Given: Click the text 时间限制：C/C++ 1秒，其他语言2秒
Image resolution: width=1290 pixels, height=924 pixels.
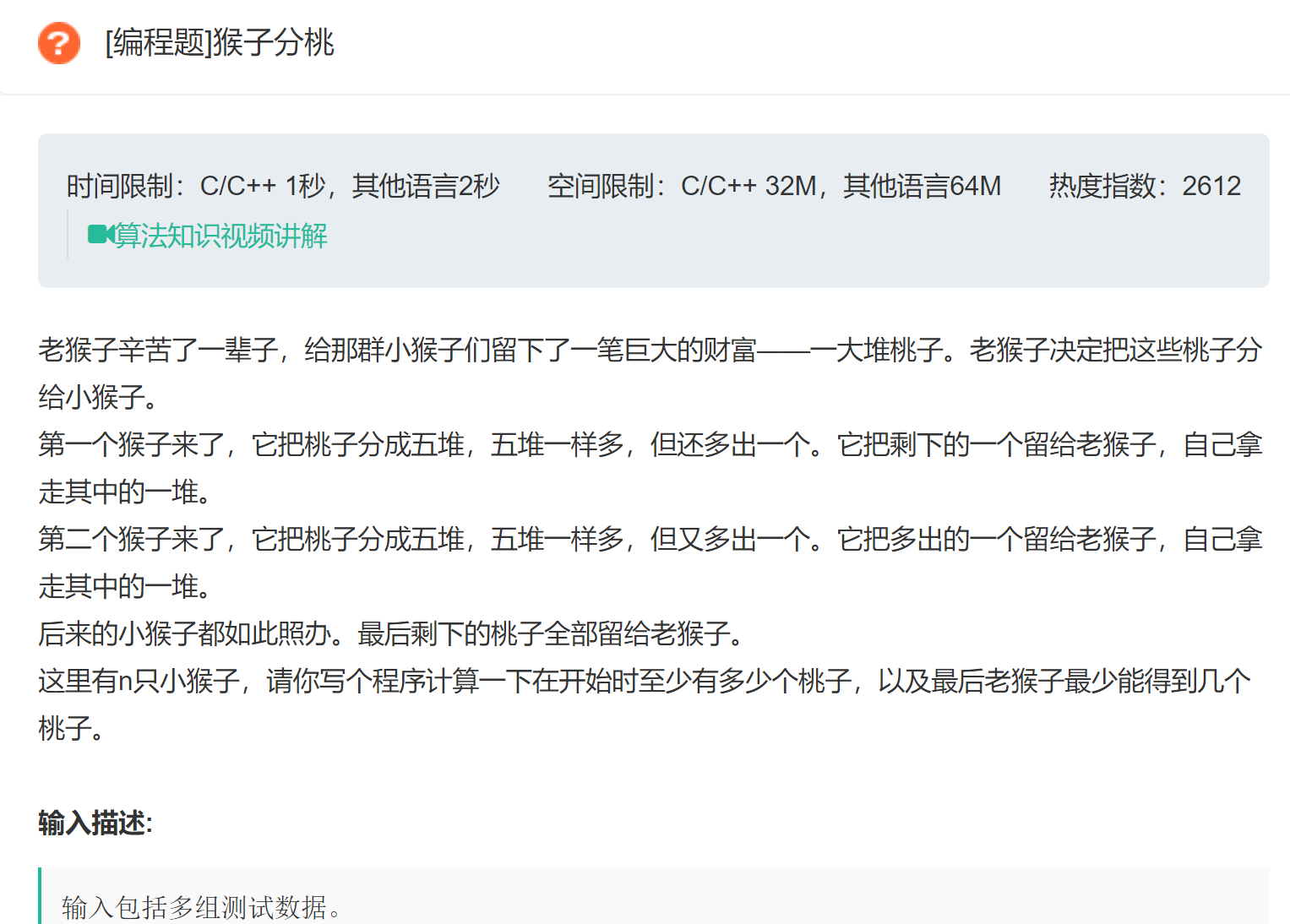Looking at the screenshot, I should pos(283,186).
